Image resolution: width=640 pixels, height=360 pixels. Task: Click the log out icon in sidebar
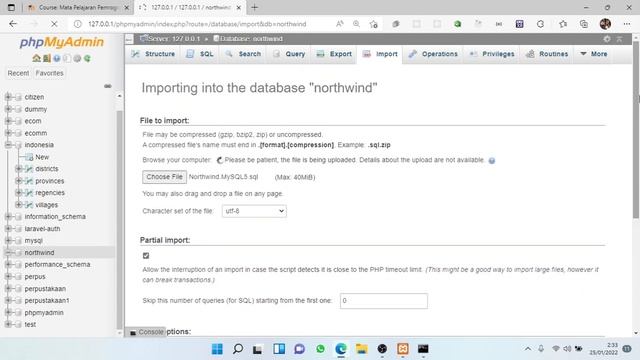(47, 58)
